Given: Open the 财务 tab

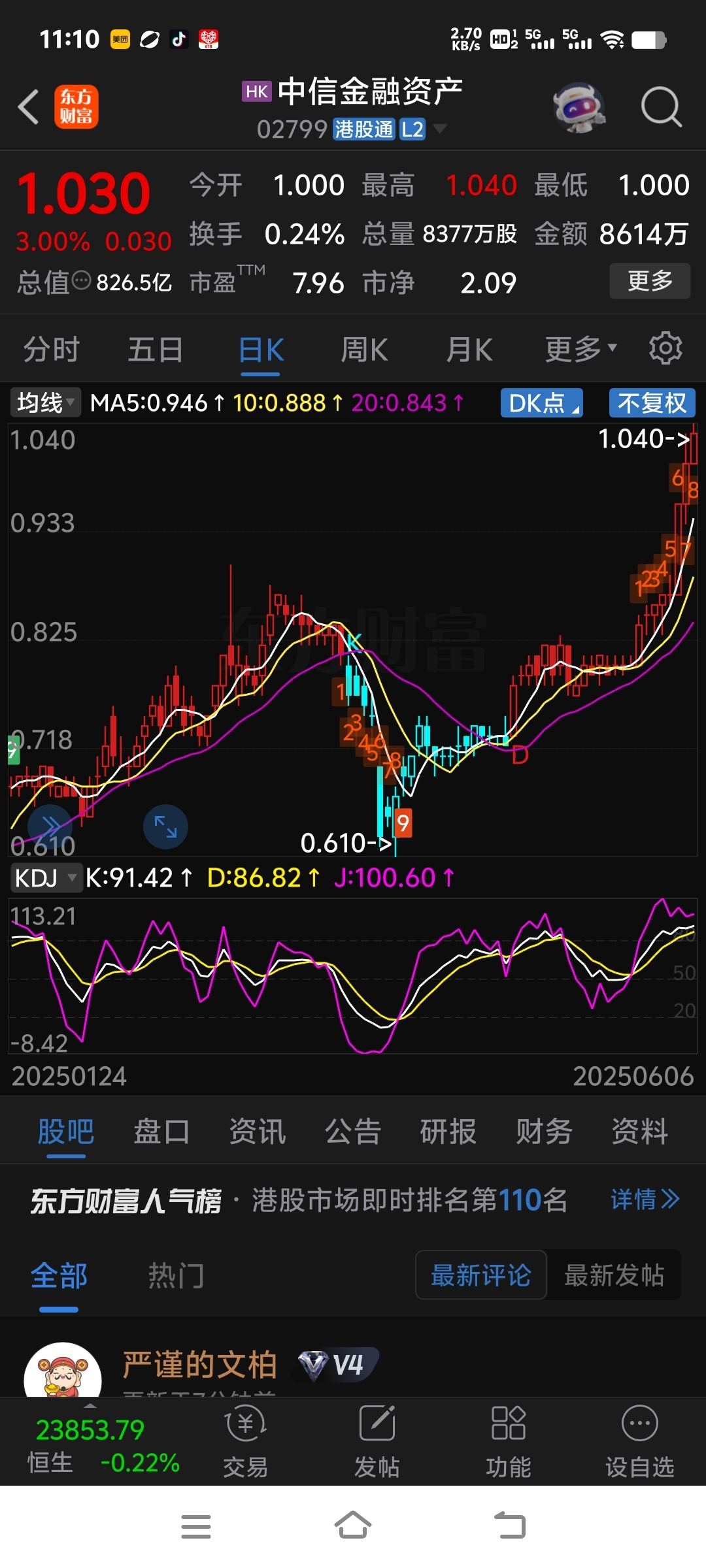Looking at the screenshot, I should [x=544, y=1132].
